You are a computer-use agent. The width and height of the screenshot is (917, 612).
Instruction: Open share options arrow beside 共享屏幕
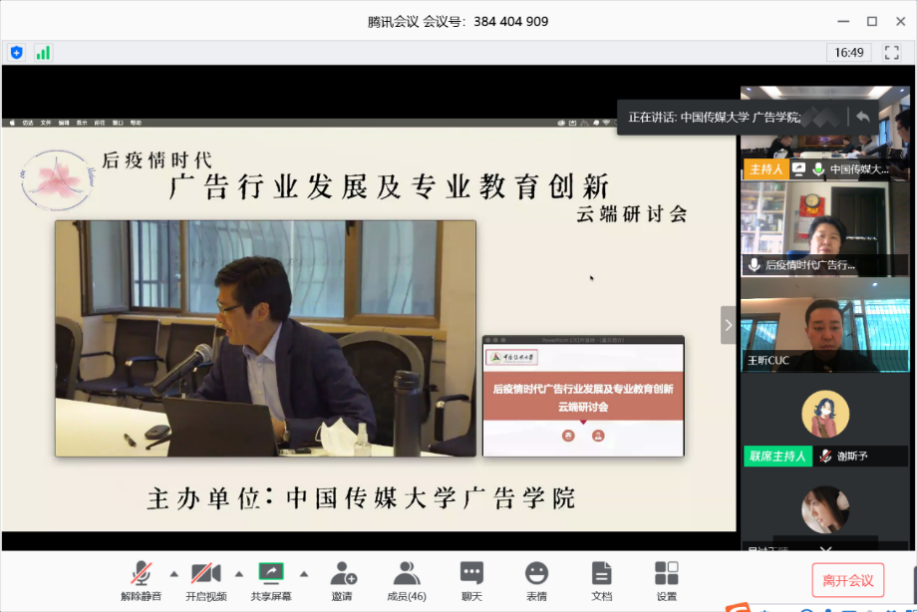pos(304,574)
